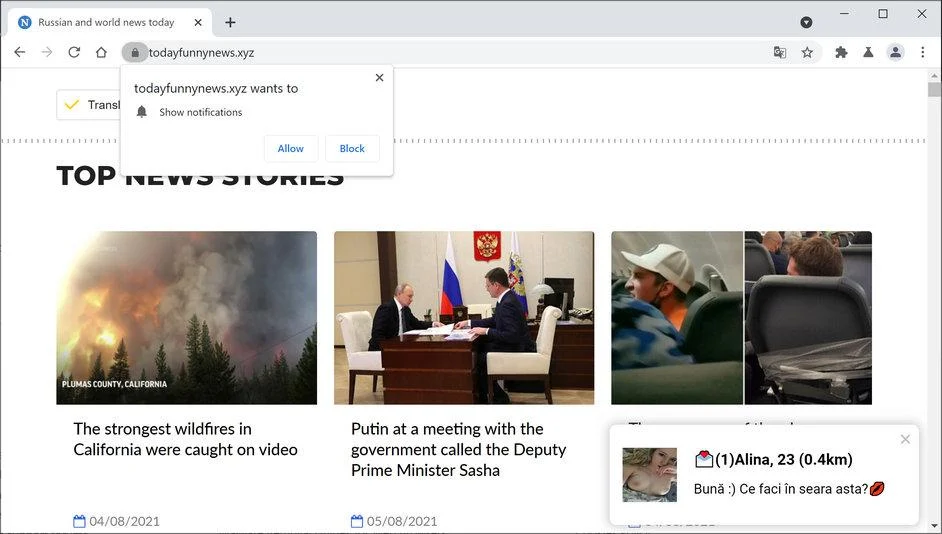
Task: Read the strongest wildfires in California story
Action: tap(185, 439)
